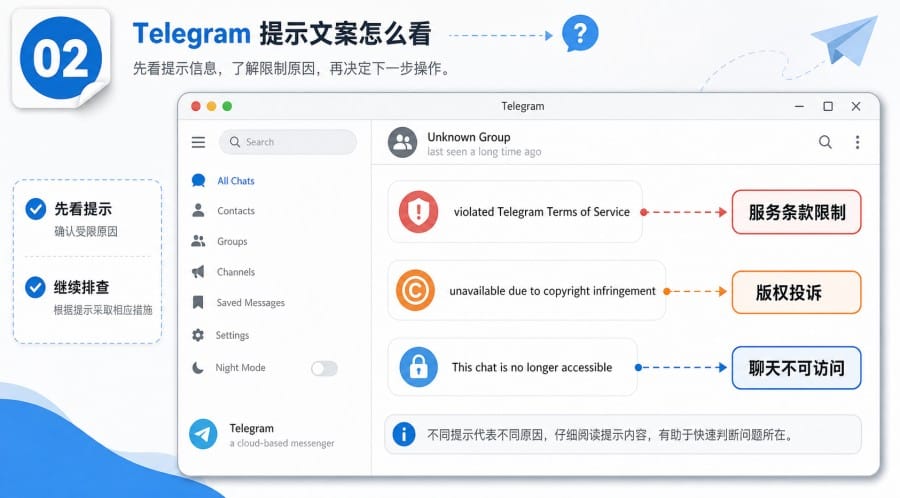
Task: Click the checkmark beside 先看提示
Action: pyautogui.click(x=36, y=209)
